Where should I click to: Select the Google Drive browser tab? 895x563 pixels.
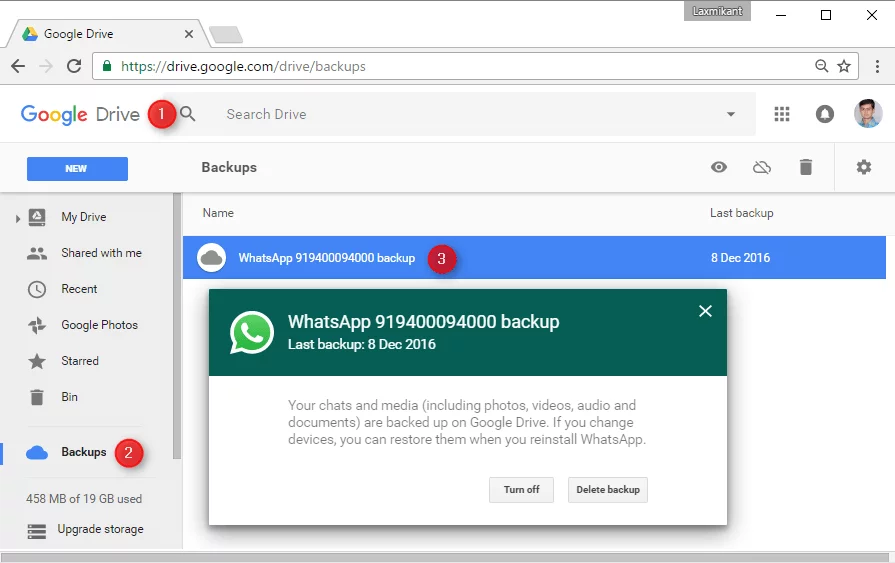click(106, 34)
